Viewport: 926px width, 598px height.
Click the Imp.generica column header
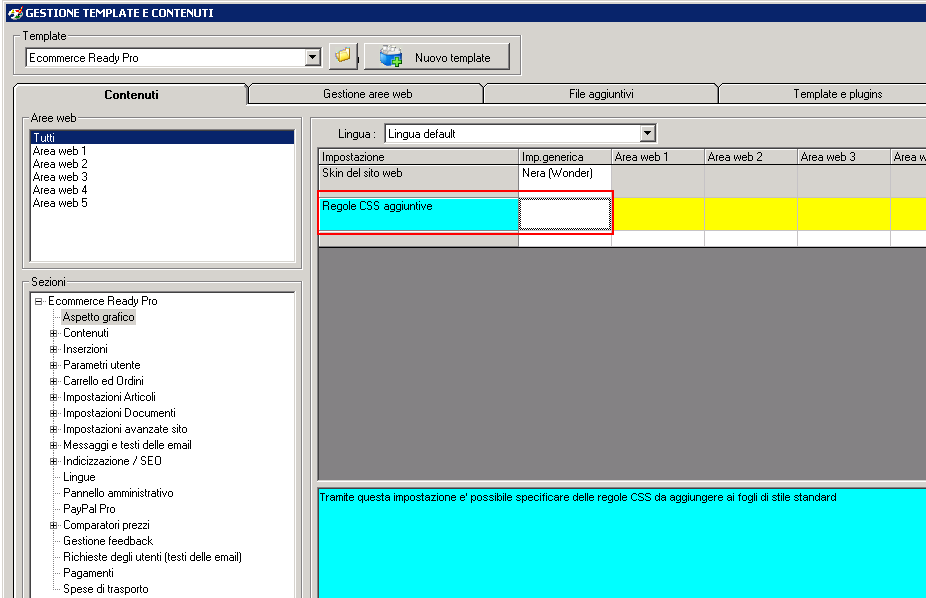point(565,156)
